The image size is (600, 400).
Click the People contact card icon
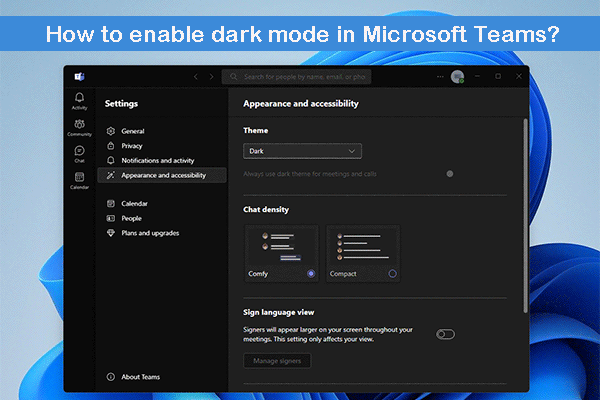point(111,218)
